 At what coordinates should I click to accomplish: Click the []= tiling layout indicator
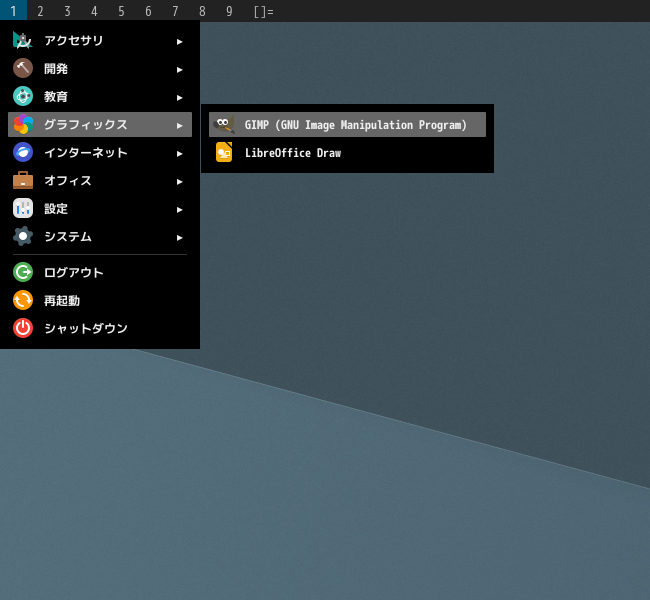pyautogui.click(x=264, y=11)
